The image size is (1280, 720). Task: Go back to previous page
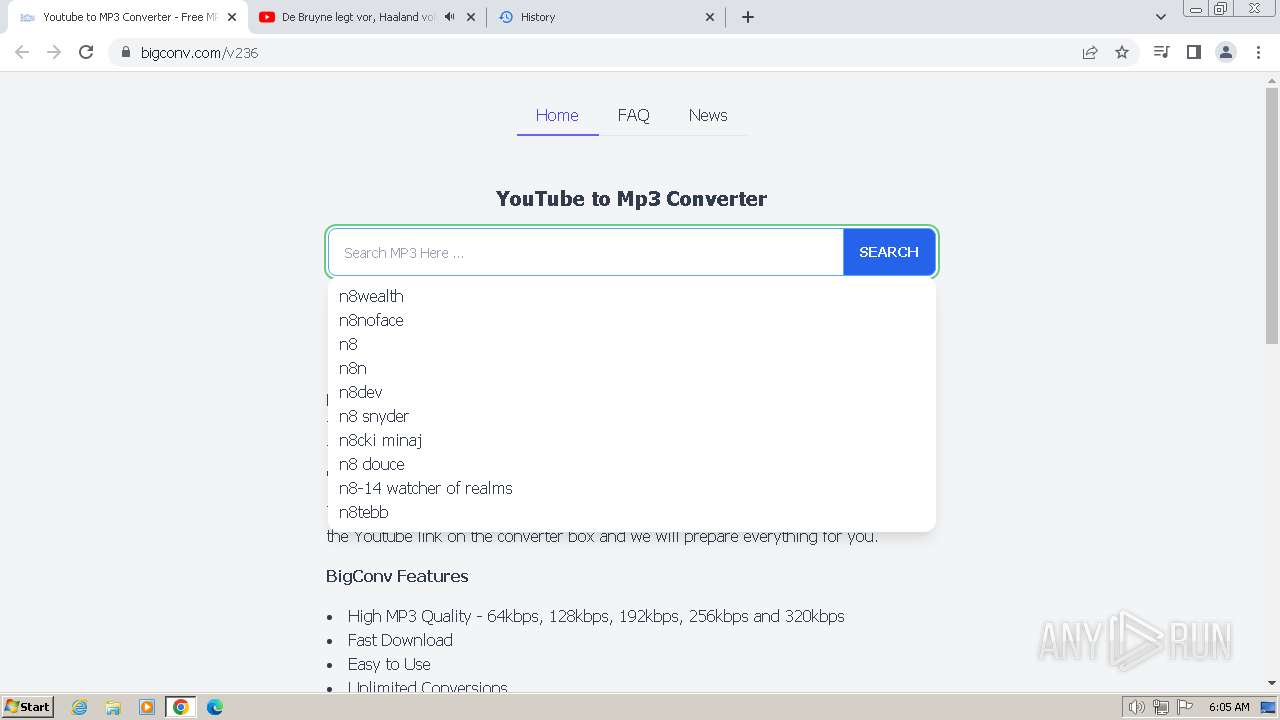[x=22, y=52]
